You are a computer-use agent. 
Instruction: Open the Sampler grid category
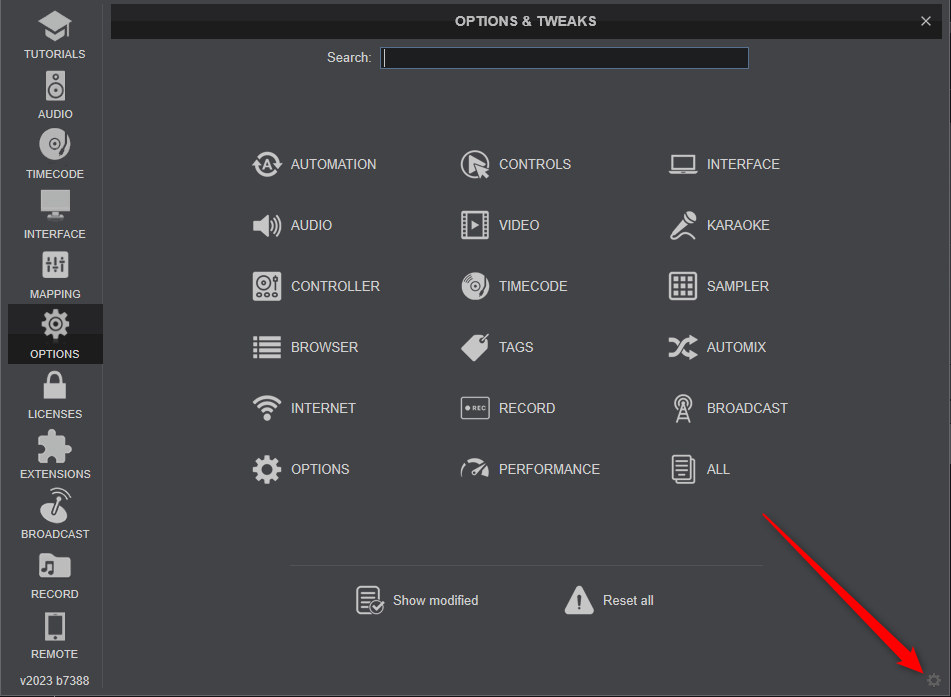719,286
